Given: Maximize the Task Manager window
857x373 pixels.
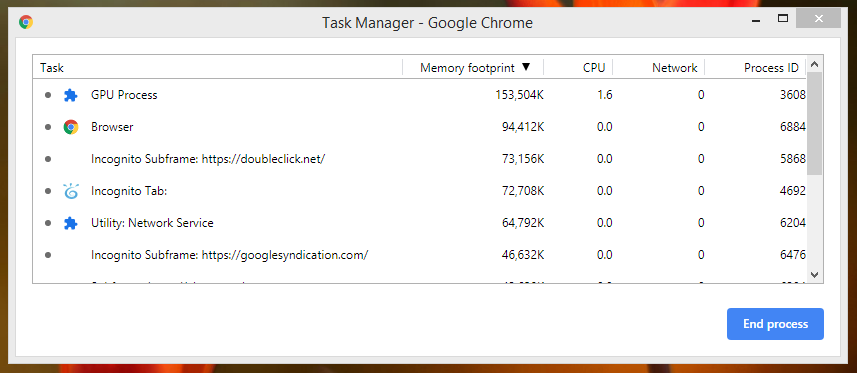Looking at the screenshot, I should [x=783, y=20].
